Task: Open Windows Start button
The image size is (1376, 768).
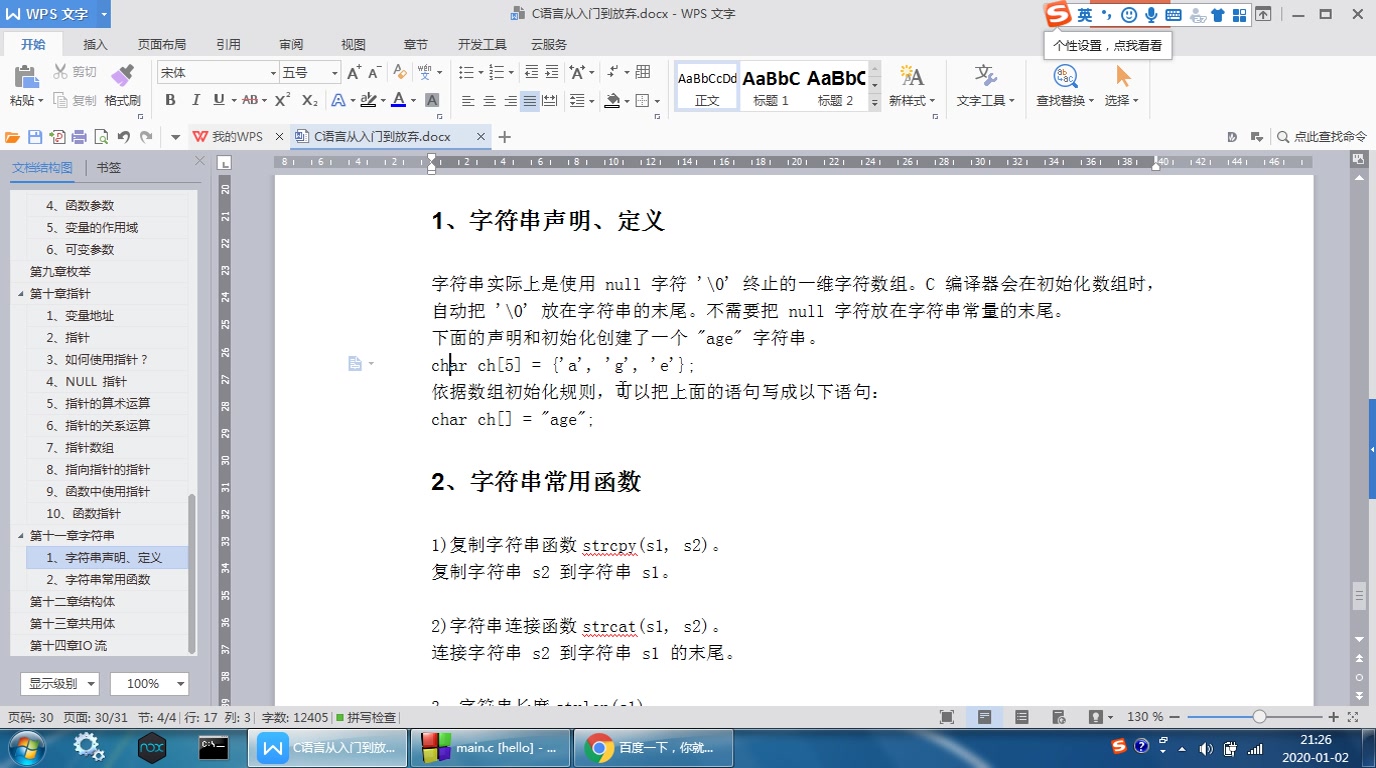Action: coord(26,748)
